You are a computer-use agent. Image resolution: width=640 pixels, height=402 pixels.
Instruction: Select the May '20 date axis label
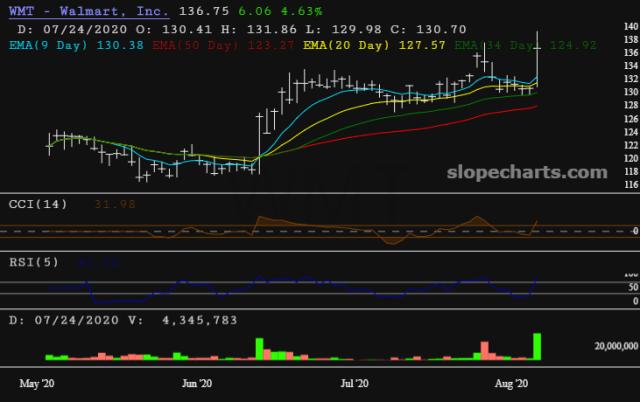point(37,384)
